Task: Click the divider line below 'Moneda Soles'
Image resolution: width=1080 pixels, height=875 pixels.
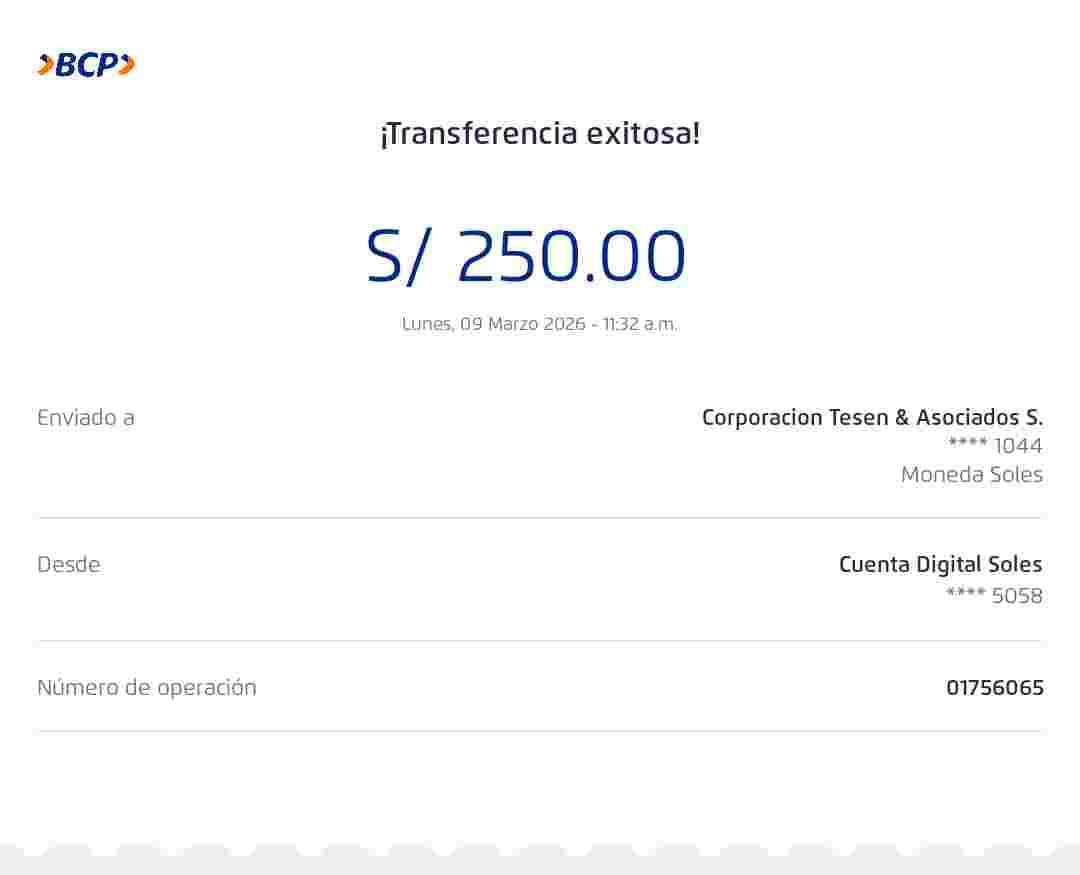Action: pyautogui.click(x=540, y=518)
